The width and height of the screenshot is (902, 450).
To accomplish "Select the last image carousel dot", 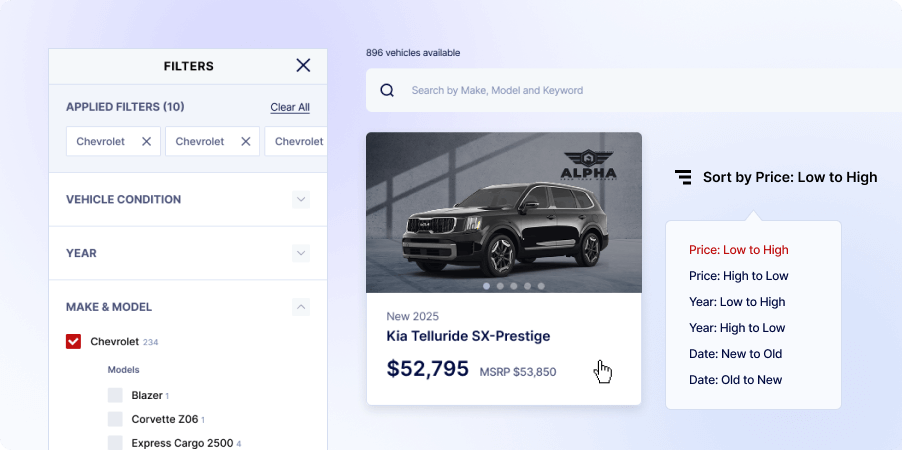I will point(541,286).
